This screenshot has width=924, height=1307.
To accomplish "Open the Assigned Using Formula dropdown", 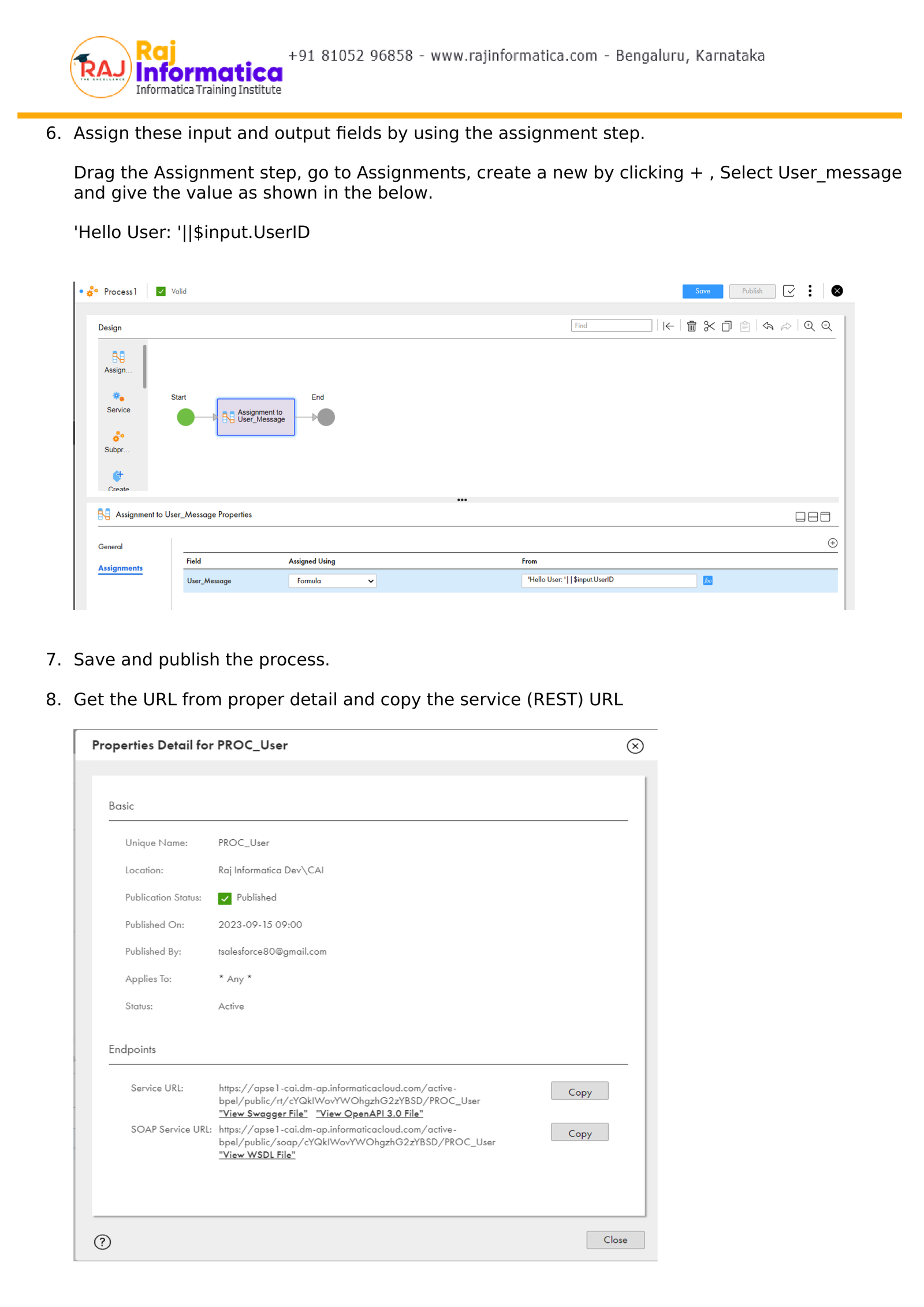I will point(332,581).
